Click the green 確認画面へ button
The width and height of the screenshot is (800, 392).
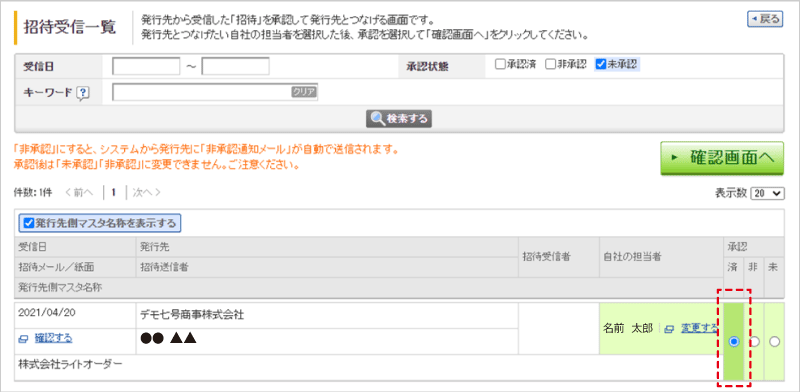tap(722, 158)
